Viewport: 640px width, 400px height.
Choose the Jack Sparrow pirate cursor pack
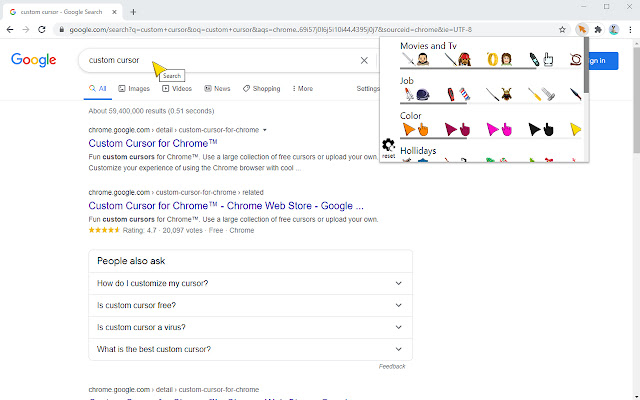458,60
